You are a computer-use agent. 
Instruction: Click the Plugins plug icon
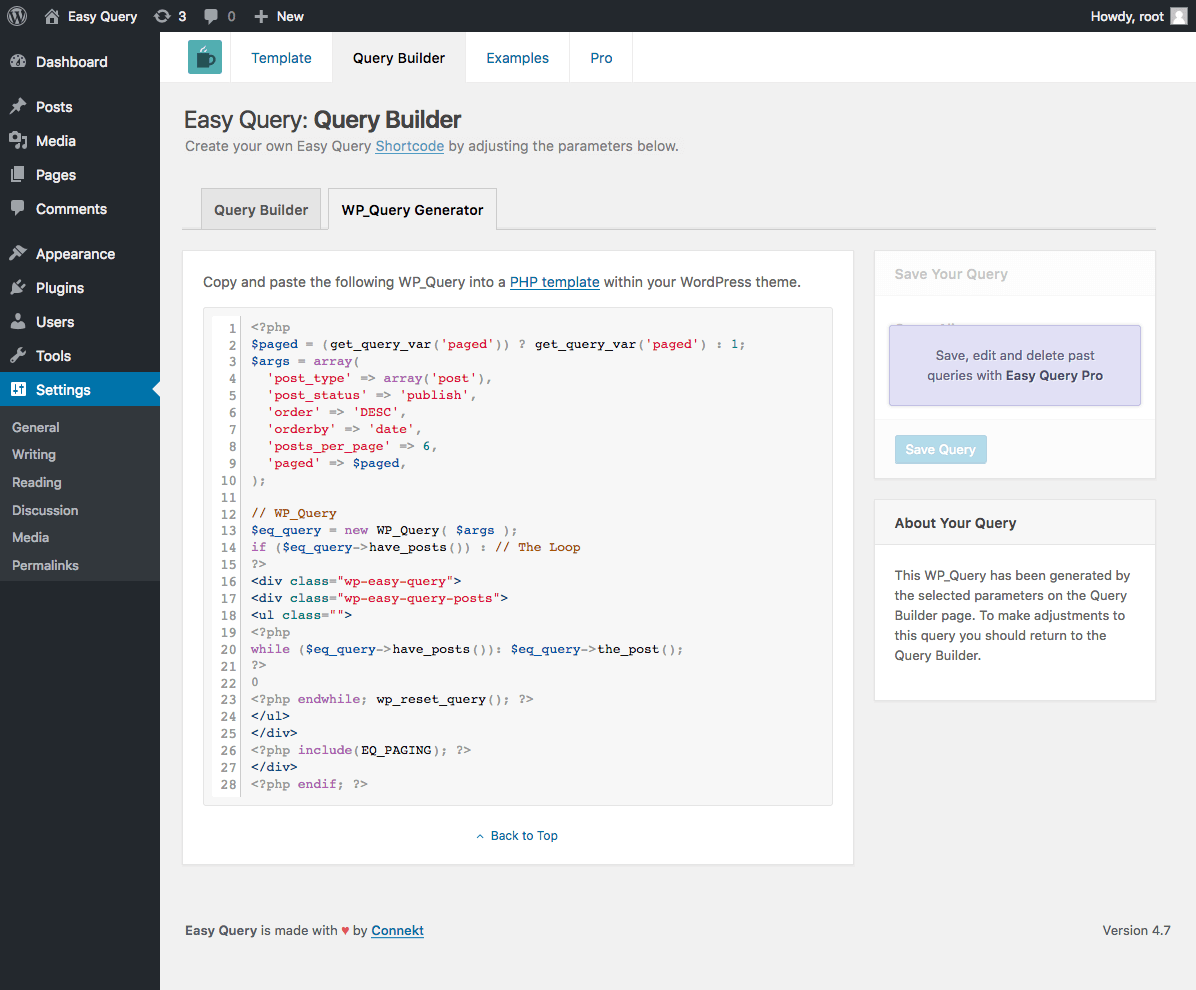(x=18, y=288)
